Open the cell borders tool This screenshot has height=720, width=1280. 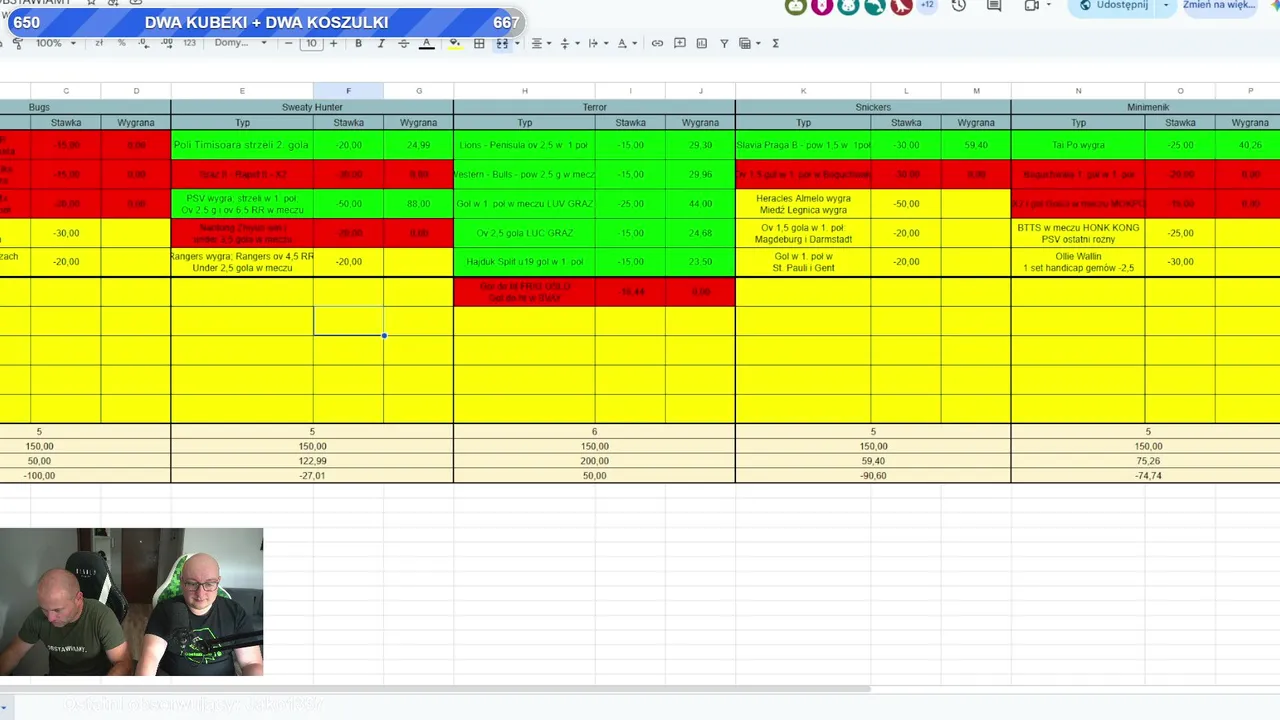[479, 43]
